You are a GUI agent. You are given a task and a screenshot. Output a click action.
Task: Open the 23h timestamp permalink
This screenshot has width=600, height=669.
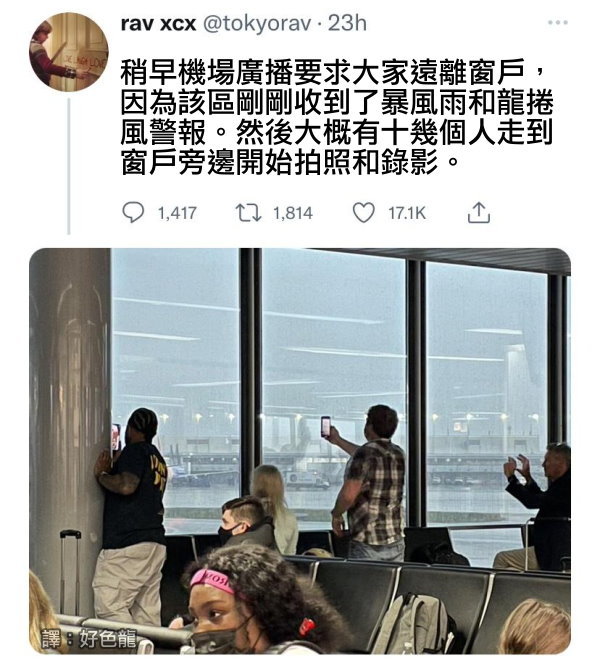347,23
